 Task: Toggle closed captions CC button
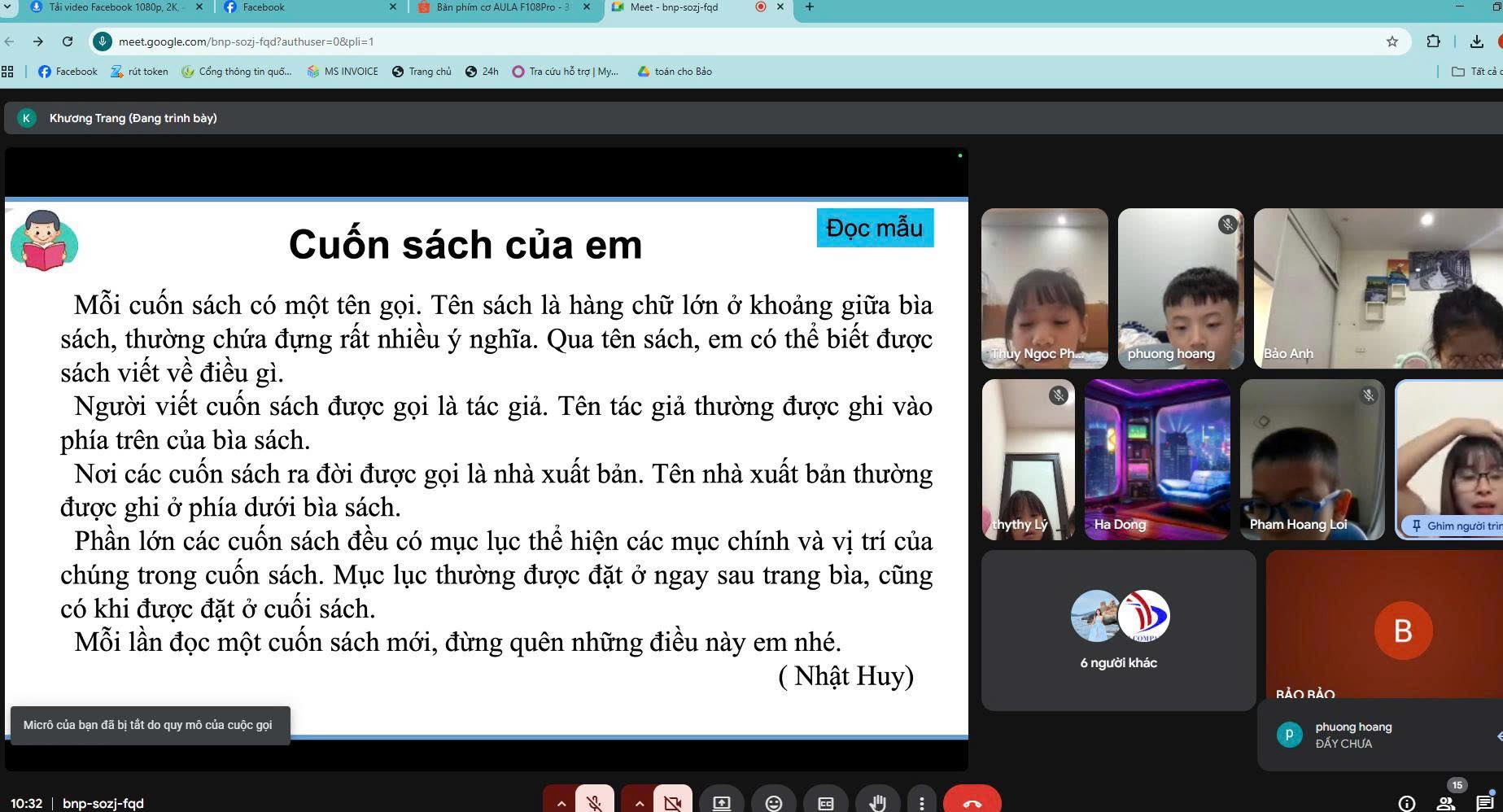click(x=825, y=803)
